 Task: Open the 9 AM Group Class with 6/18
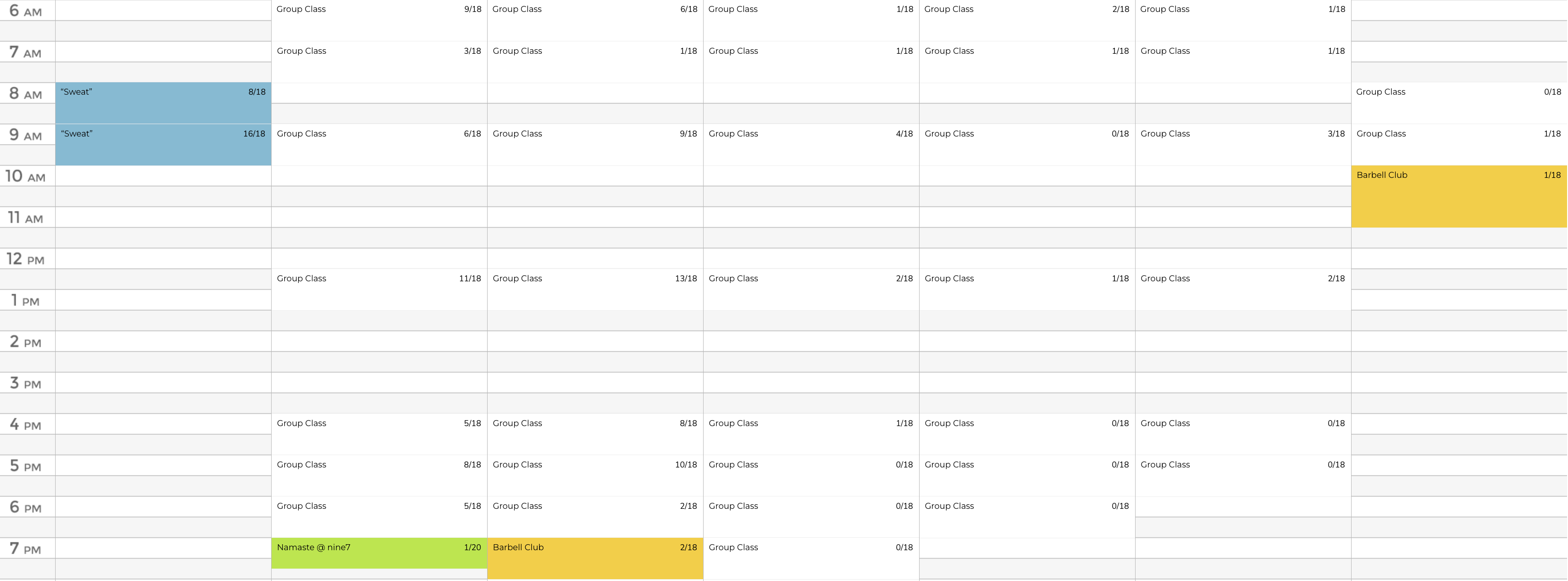point(379,145)
